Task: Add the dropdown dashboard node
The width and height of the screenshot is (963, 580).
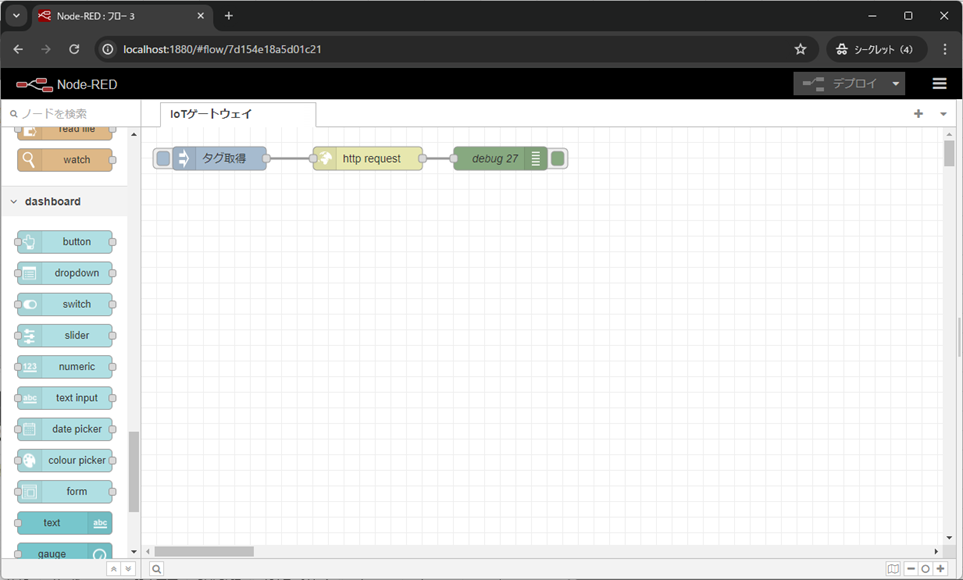Action: (x=65, y=273)
